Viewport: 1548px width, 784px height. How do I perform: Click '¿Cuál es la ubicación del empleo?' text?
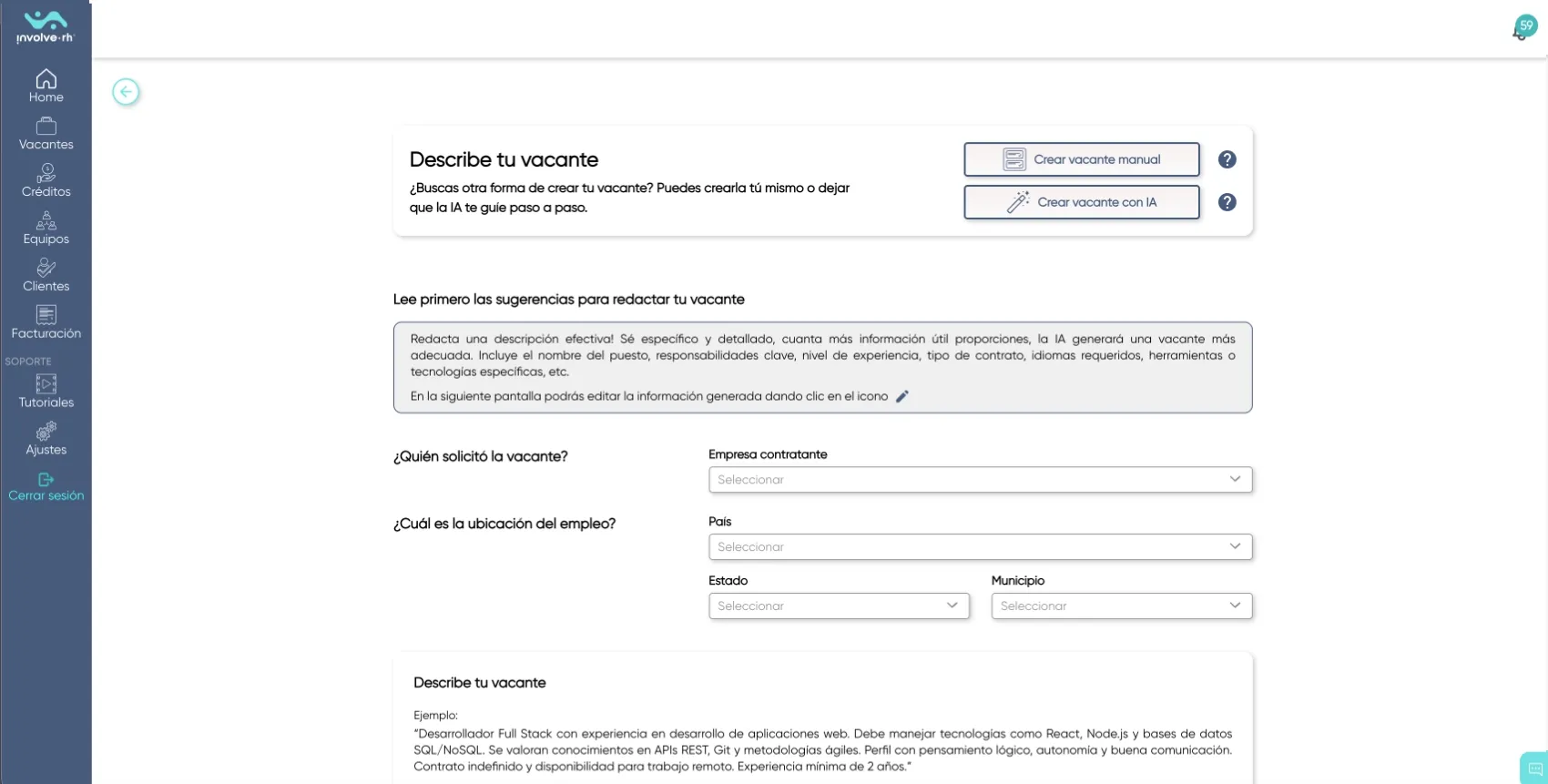[x=504, y=524]
